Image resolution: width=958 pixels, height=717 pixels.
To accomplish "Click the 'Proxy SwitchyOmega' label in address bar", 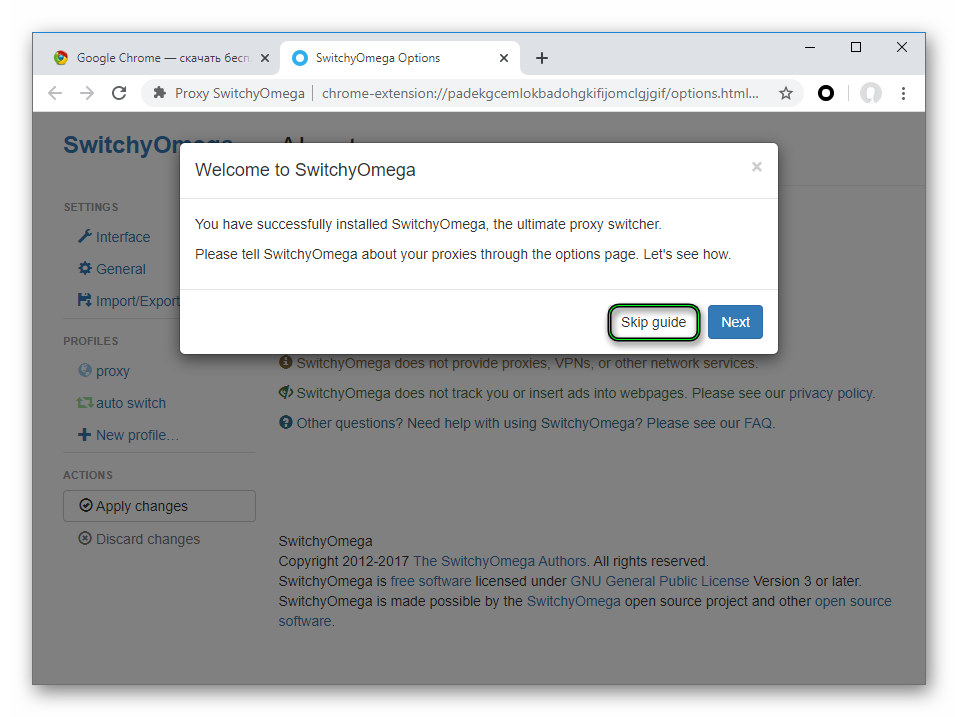I will pyautogui.click(x=240, y=93).
